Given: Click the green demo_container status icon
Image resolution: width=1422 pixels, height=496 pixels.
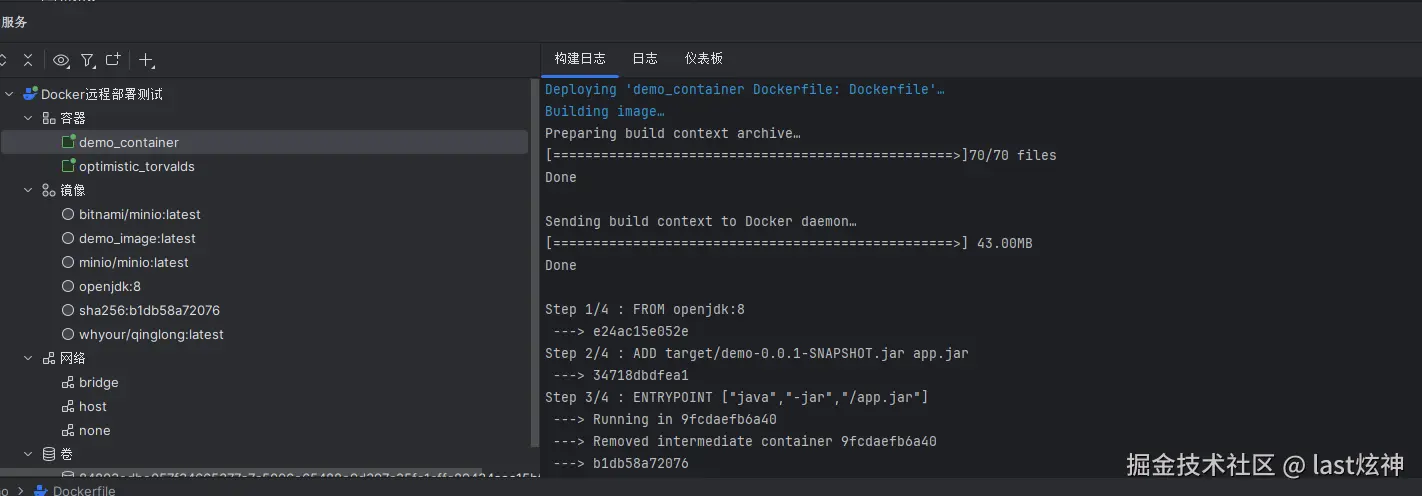Looking at the screenshot, I should [69, 142].
